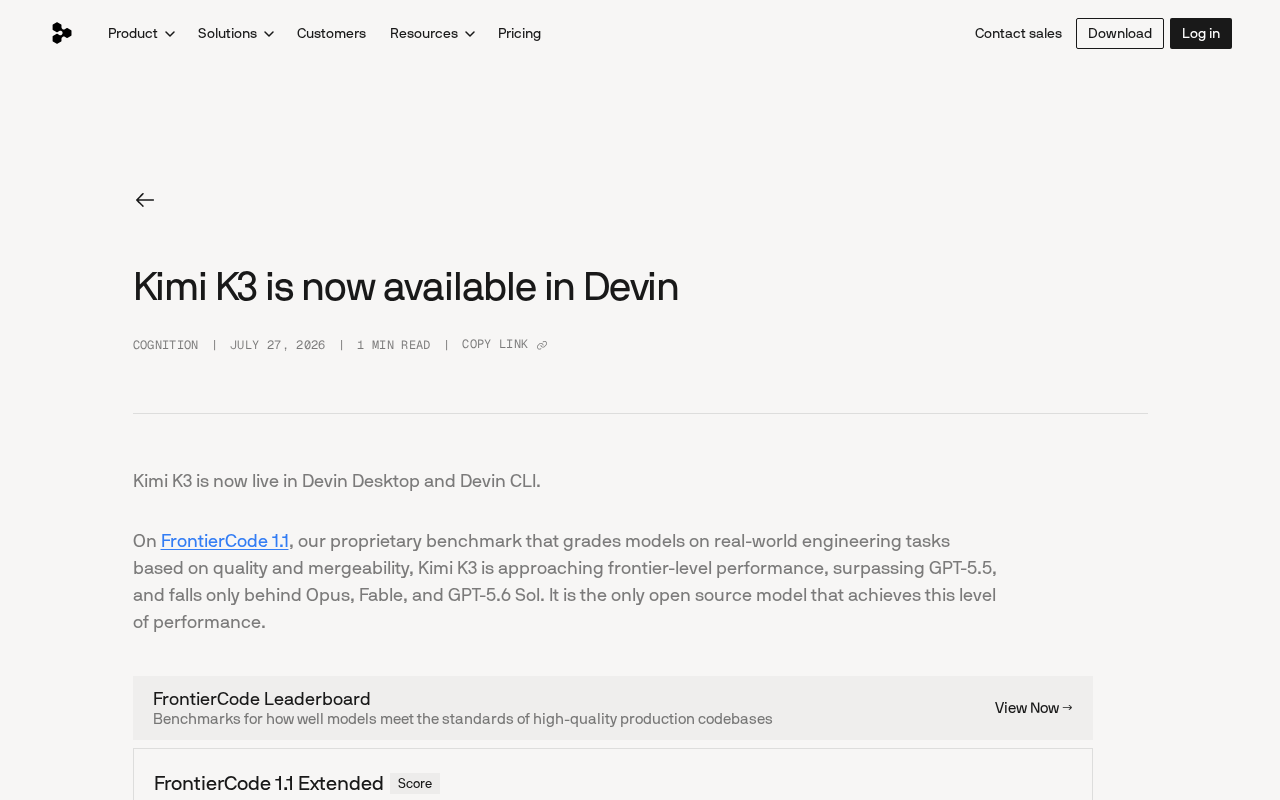This screenshot has width=1280, height=800.
Task: Click the FrontierCode Leaderboard banner title
Action: pos(262,699)
